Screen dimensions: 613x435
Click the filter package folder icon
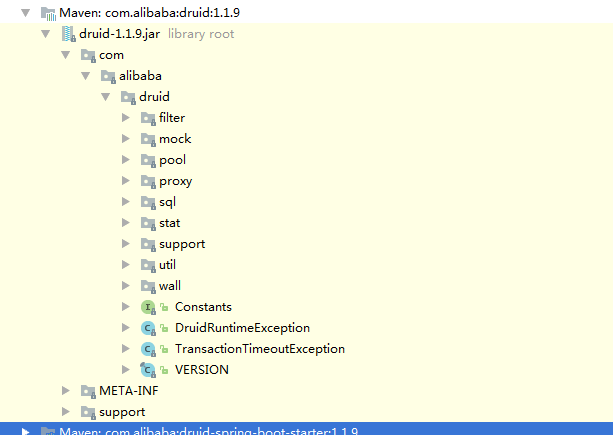148,118
